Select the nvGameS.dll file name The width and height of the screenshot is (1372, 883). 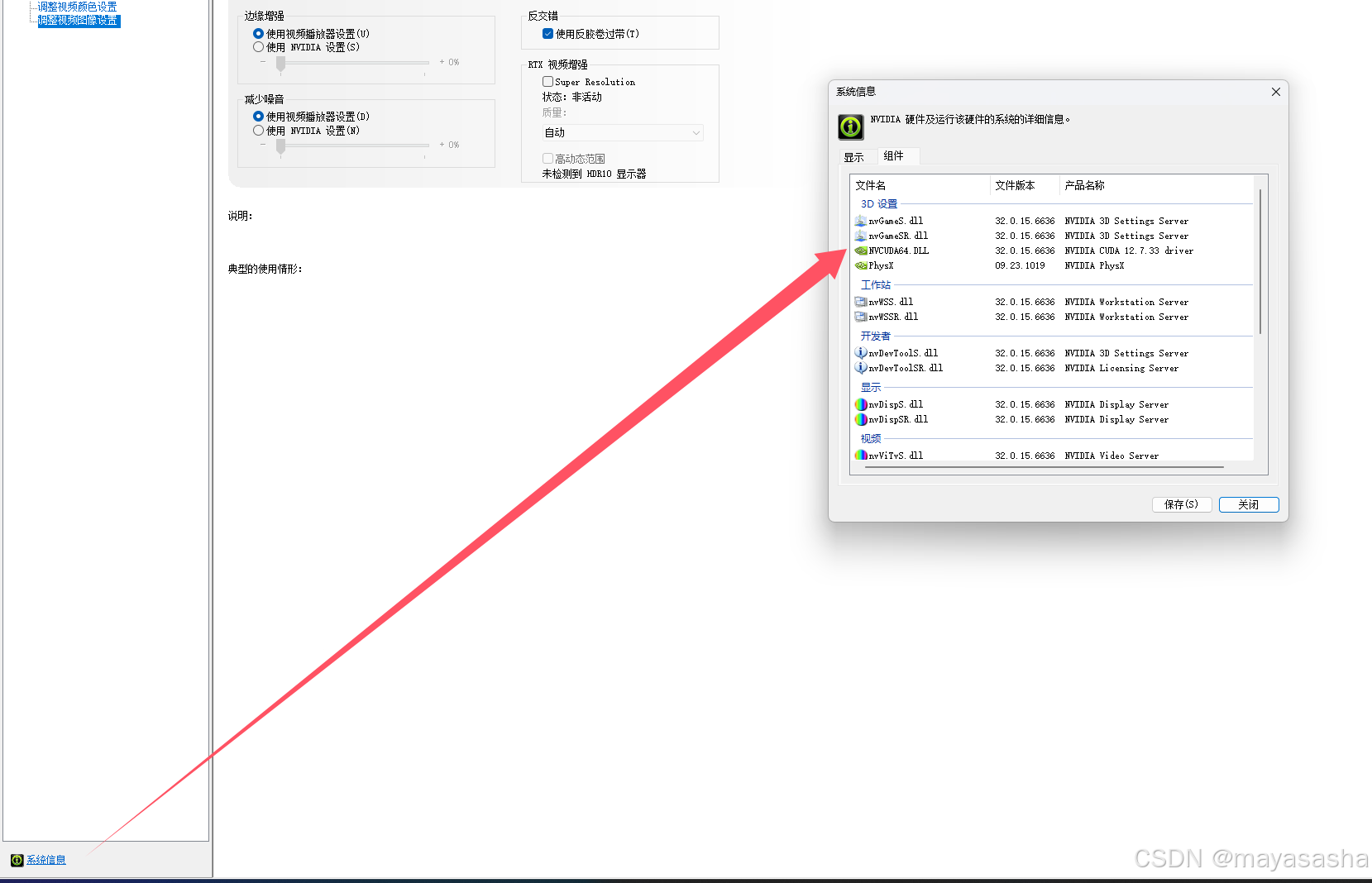[x=896, y=221]
